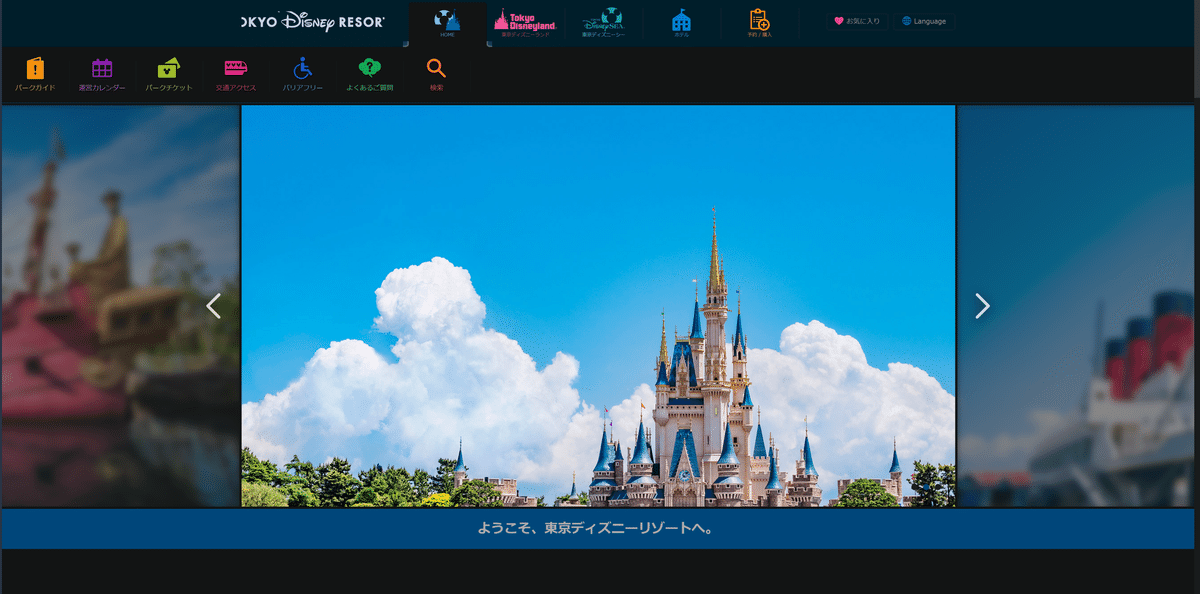Open the FAQ (よくあるご質問) icon
Image resolution: width=1200 pixels, height=594 pixels.
(x=370, y=75)
